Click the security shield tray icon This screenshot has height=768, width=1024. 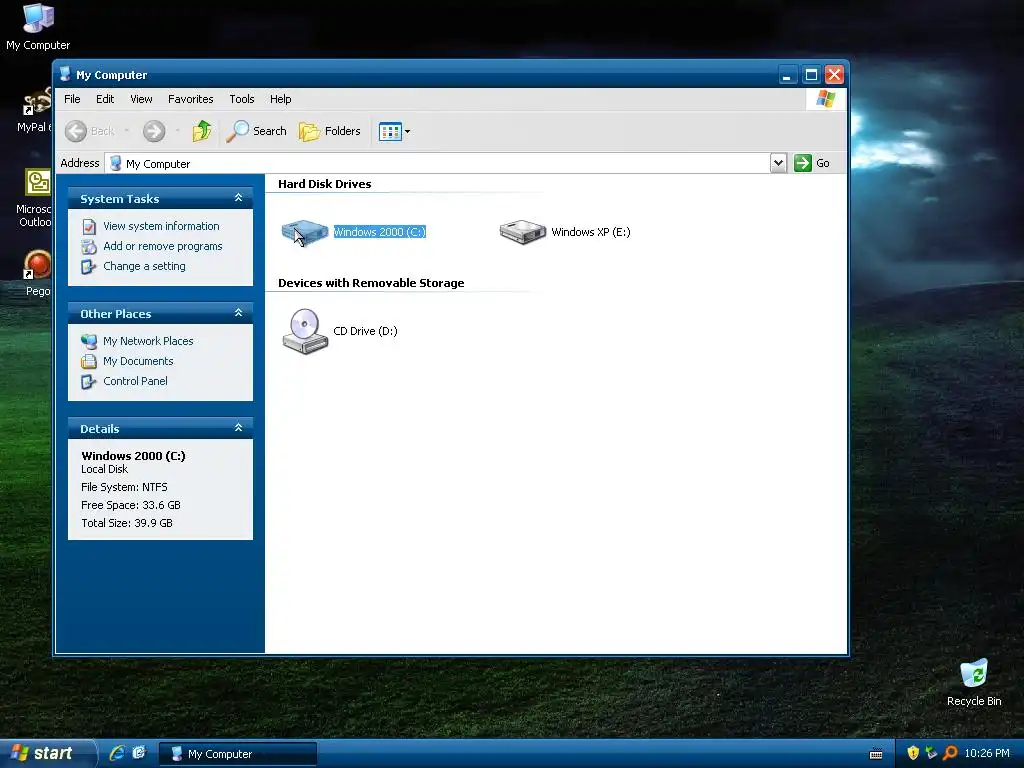[x=913, y=753]
